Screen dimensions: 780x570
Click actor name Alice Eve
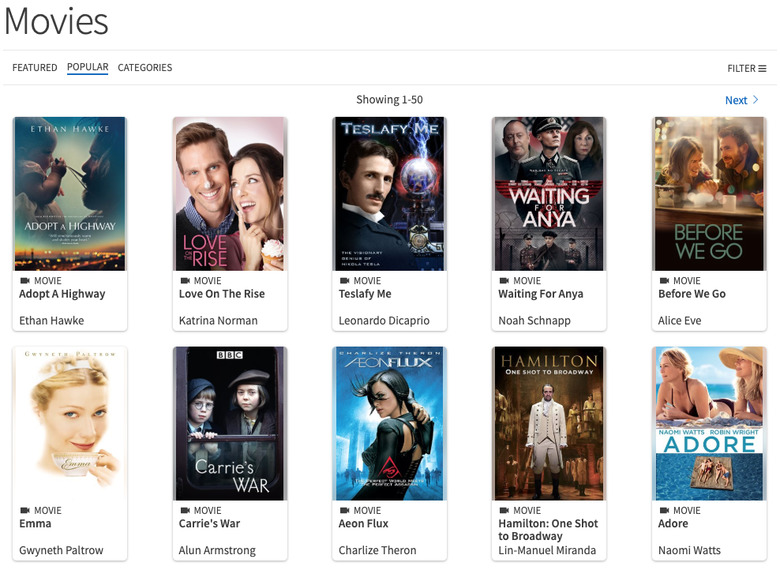tap(680, 321)
